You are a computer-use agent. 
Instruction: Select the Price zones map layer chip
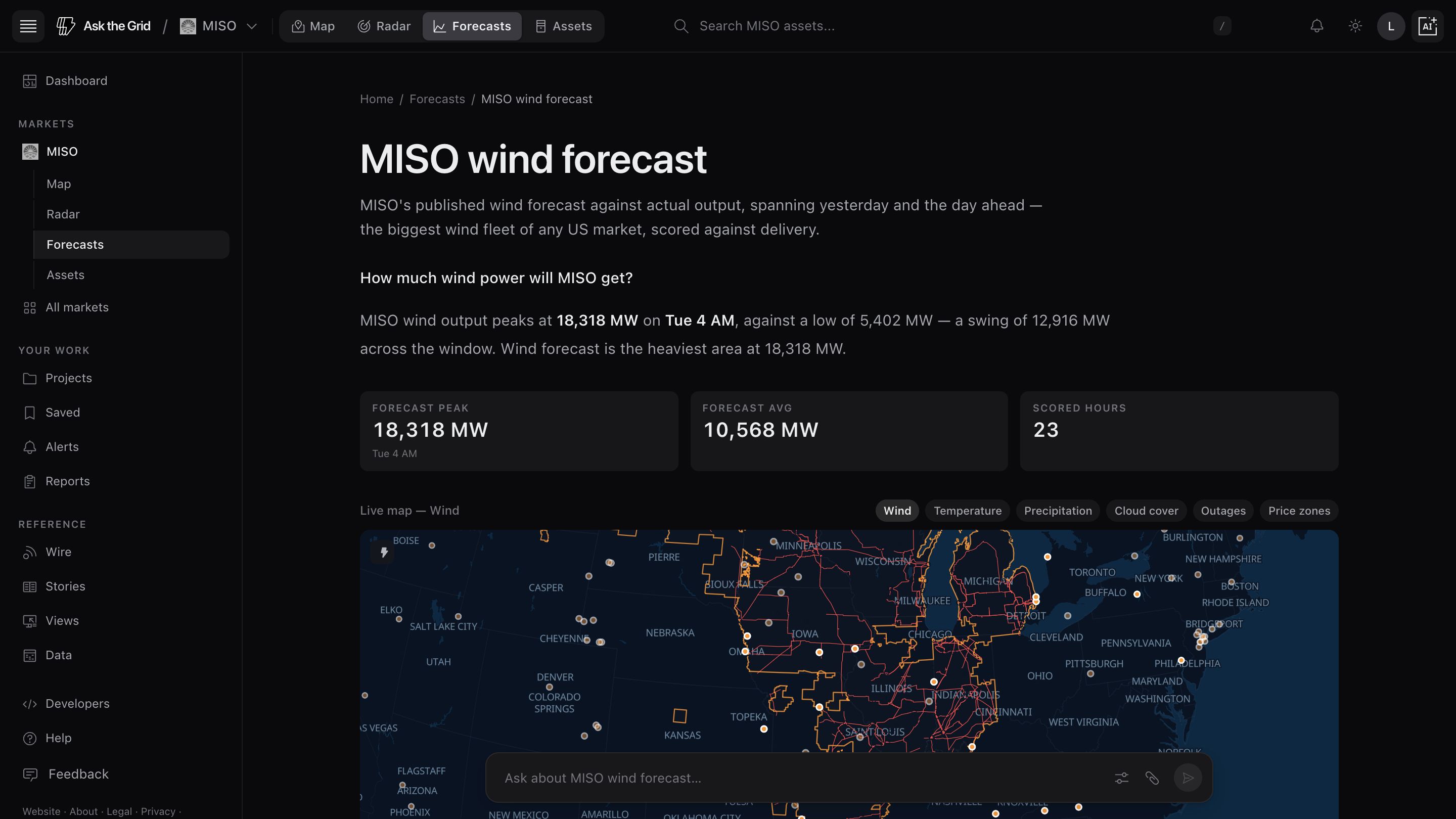[x=1299, y=511]
